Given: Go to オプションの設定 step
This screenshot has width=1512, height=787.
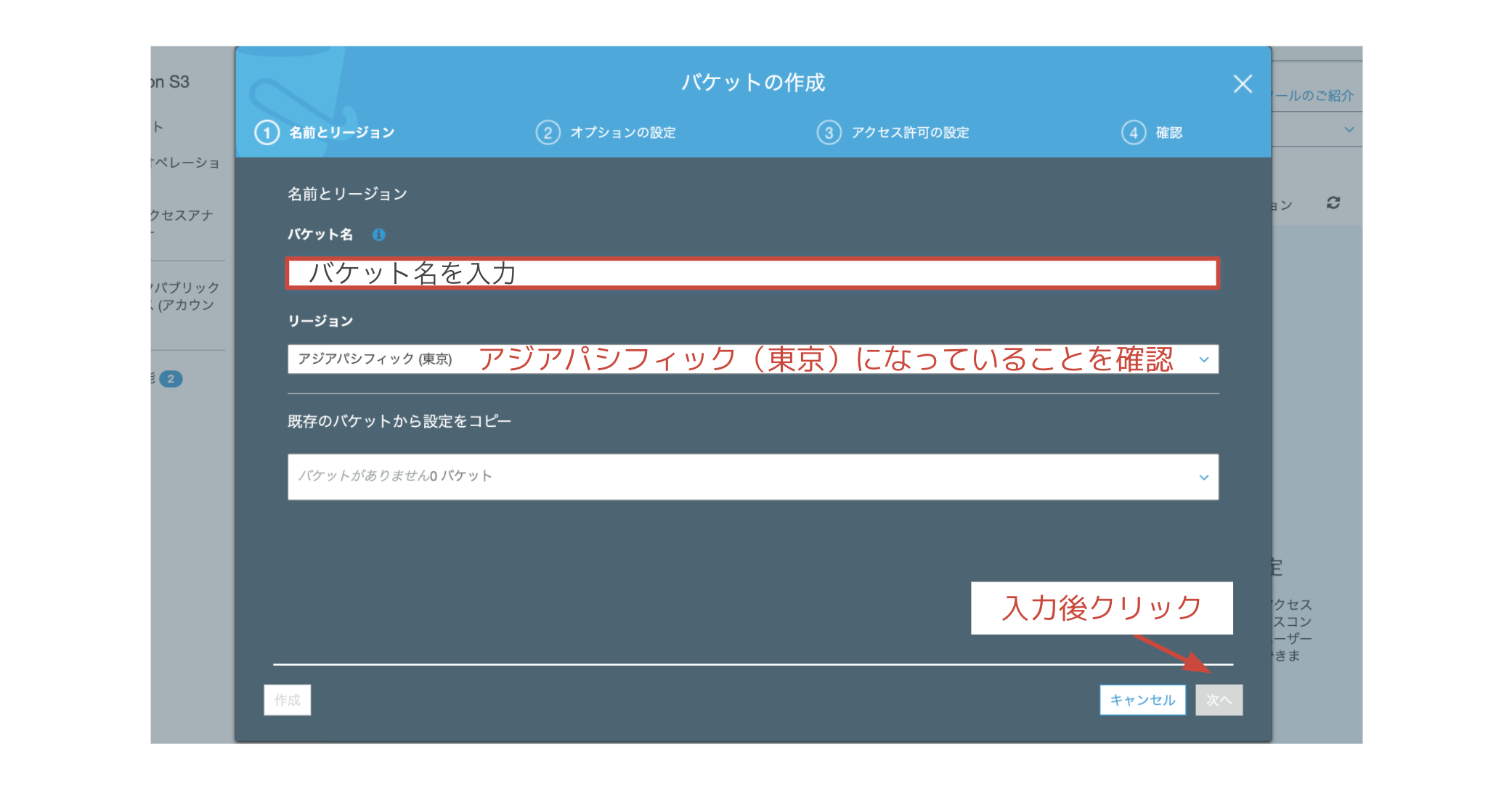Looking at the screenshot, I should point(622,133).
